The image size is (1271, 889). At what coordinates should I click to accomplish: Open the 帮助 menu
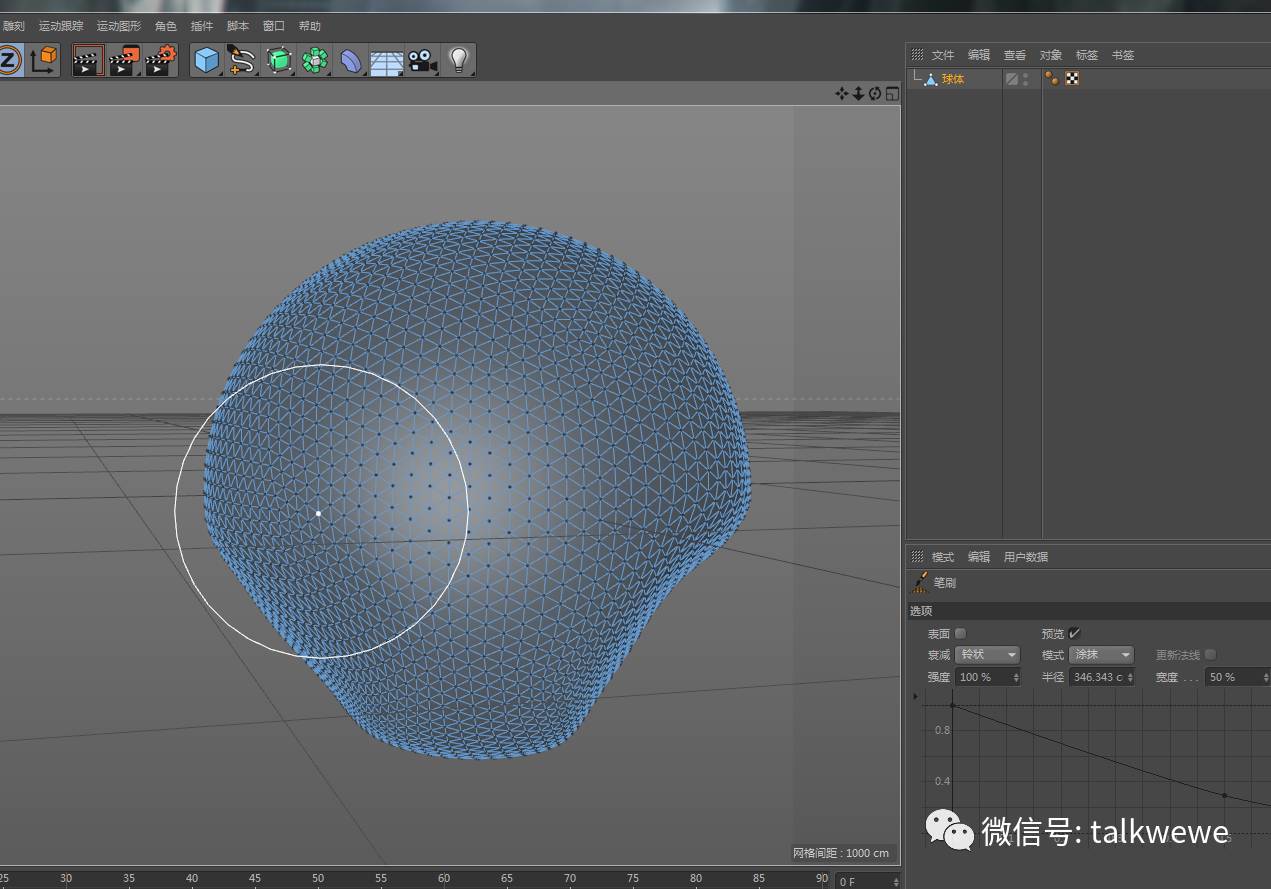click(x=309, y=26)
